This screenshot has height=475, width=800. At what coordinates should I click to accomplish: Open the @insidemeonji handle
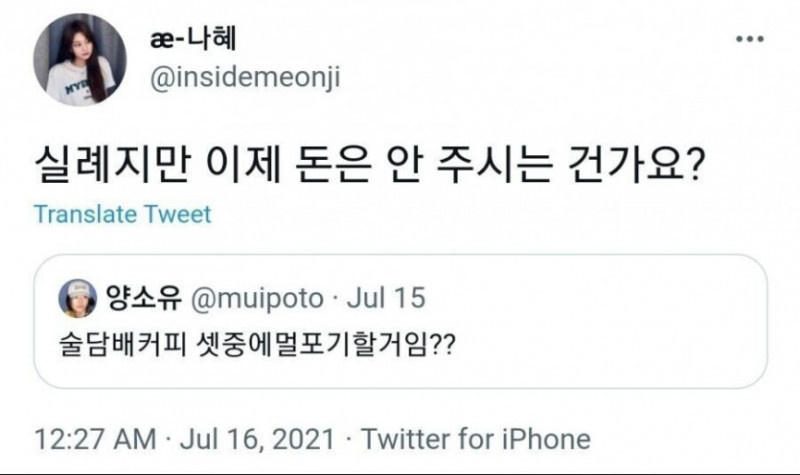click(x=244, y=79)
